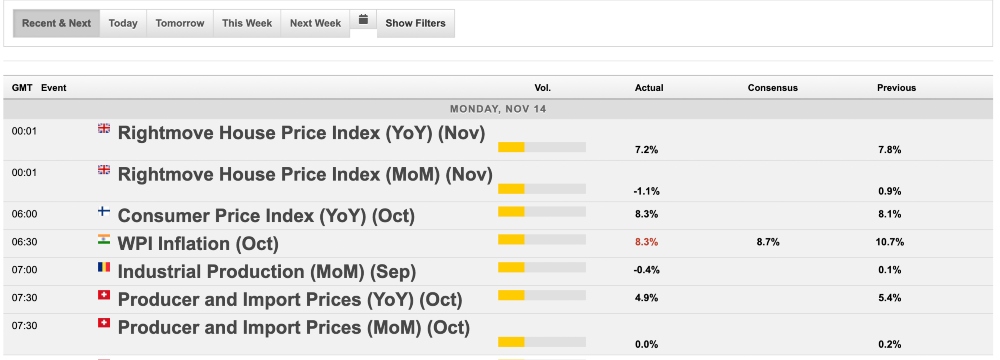The width and height of the screenshot is (1000, 360).
Task: Click volatility bar for Consumer Price Index (YoY)
Action: pos(541,211)
